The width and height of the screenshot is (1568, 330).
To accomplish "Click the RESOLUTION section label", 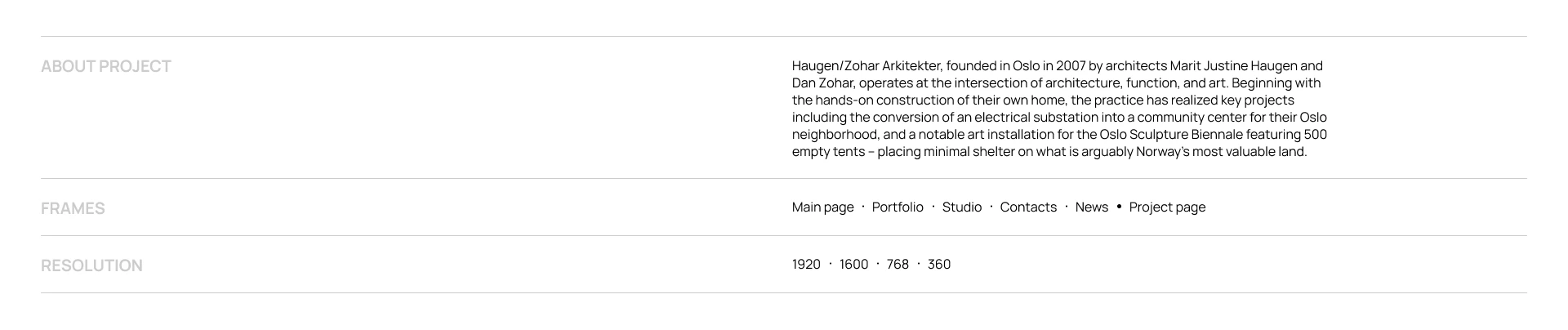I will [x=91, y=265].
